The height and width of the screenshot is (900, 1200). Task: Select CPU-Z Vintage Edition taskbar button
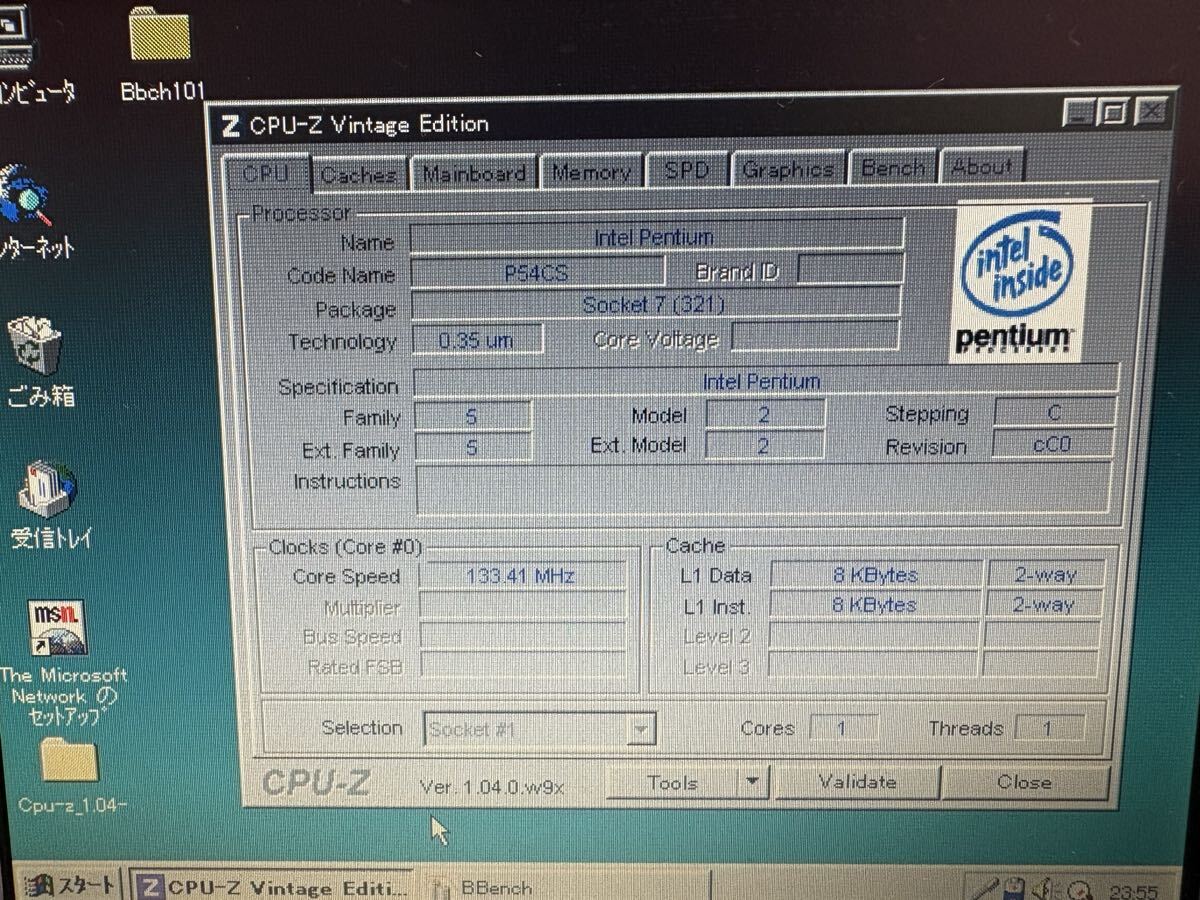tap(272, 886)
